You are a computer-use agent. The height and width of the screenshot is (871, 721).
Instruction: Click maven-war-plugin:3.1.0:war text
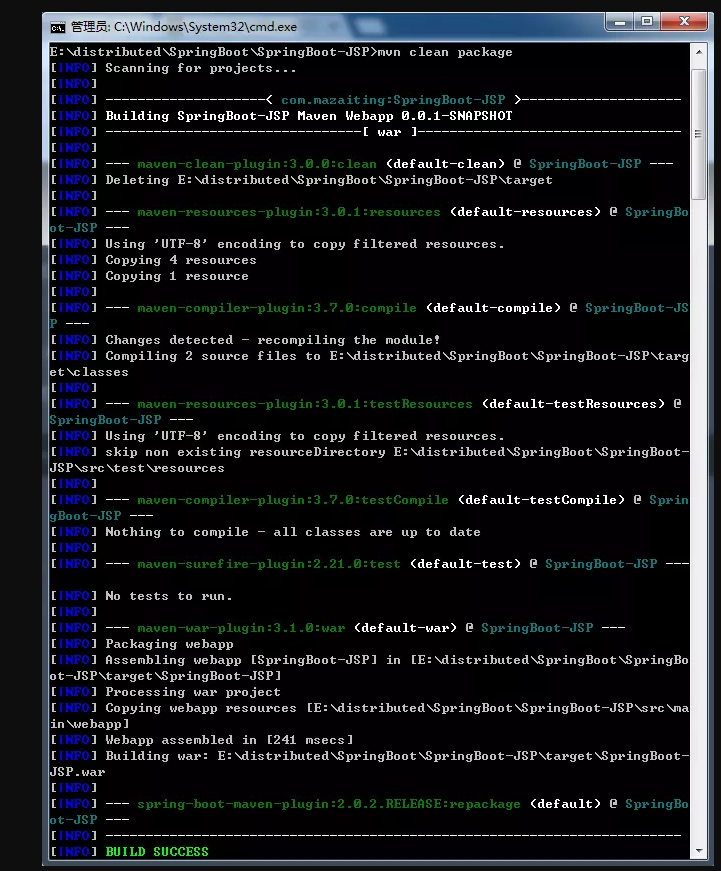coord(241,628)
